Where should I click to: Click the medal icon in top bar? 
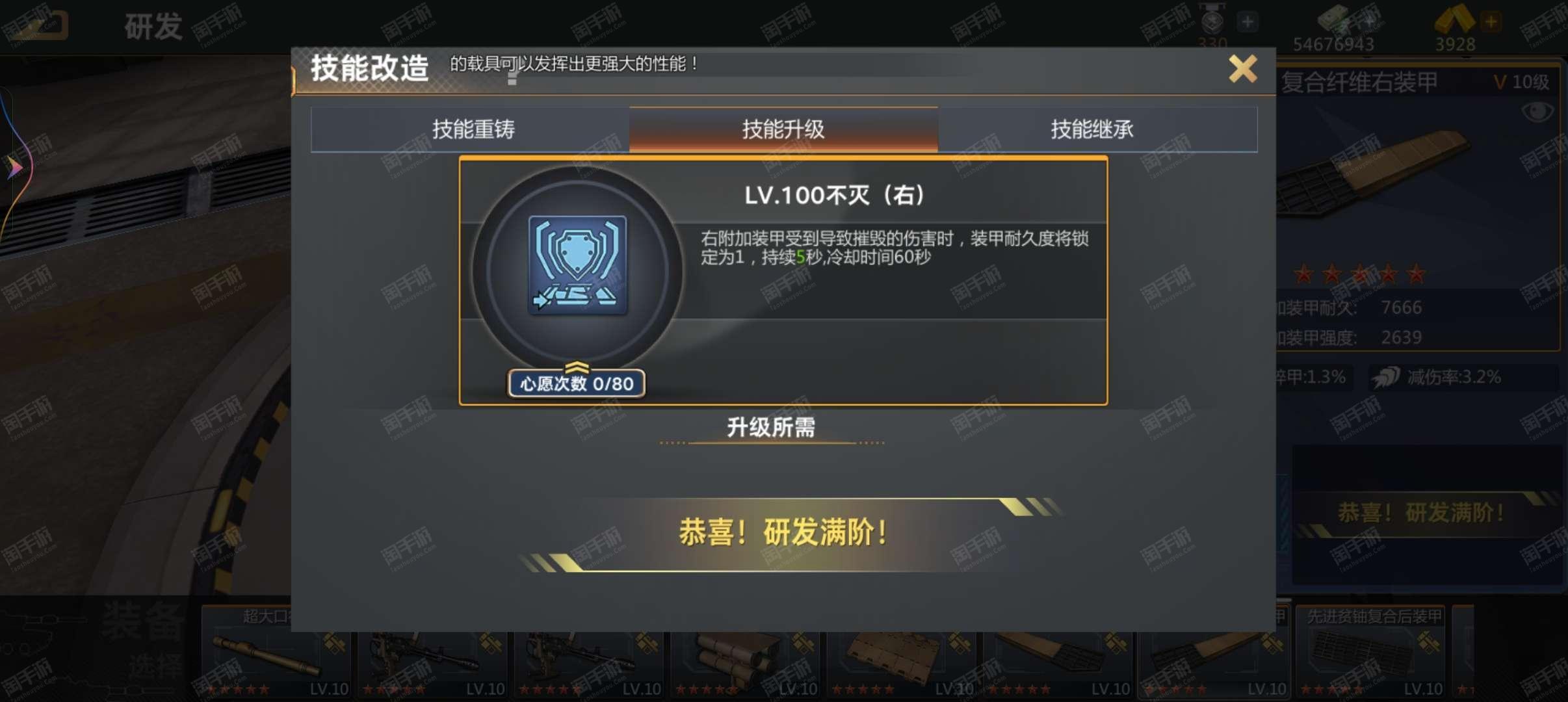pos(1212,21)
